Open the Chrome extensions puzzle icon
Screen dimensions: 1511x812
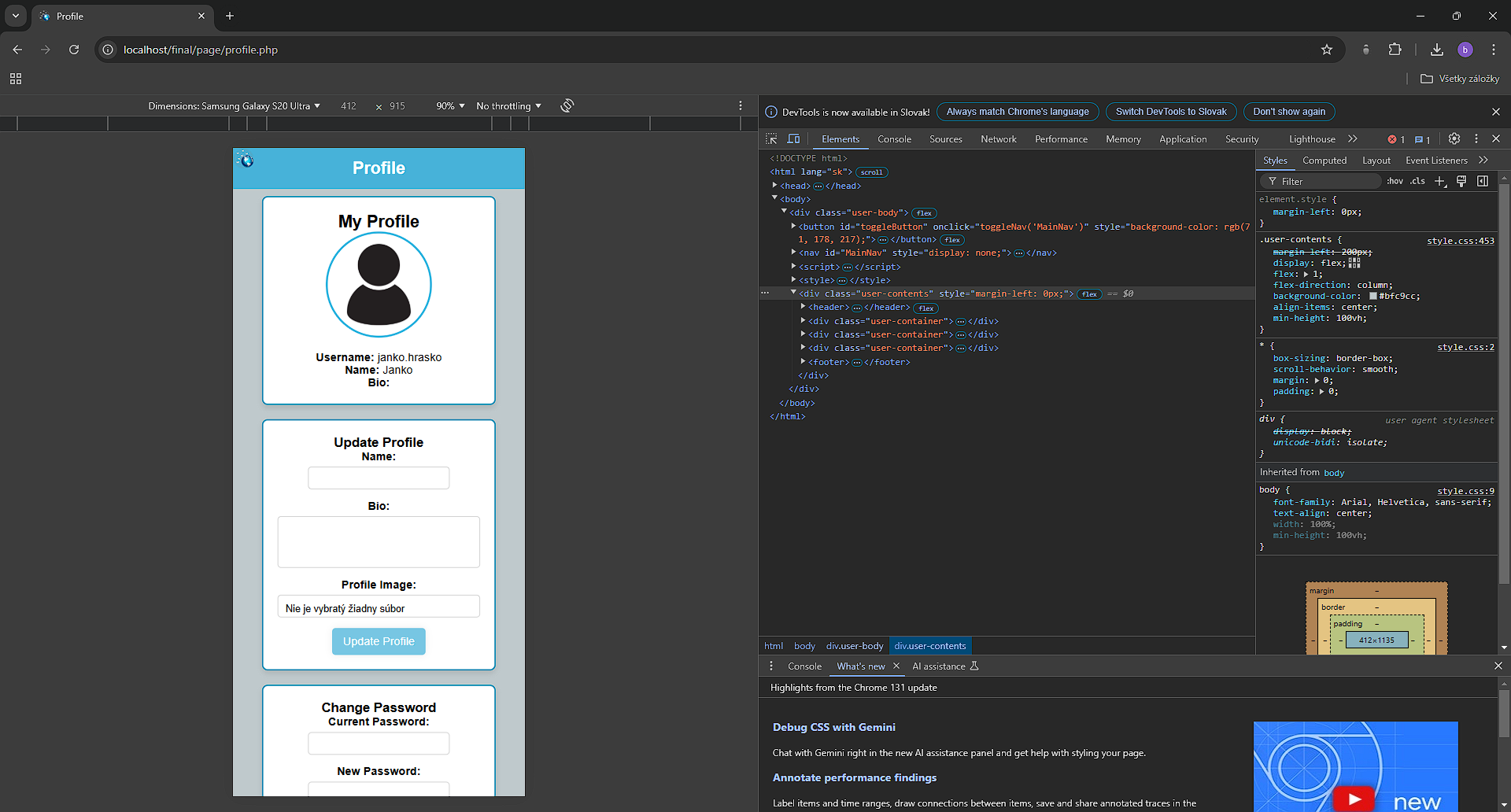coord(1395,50)
